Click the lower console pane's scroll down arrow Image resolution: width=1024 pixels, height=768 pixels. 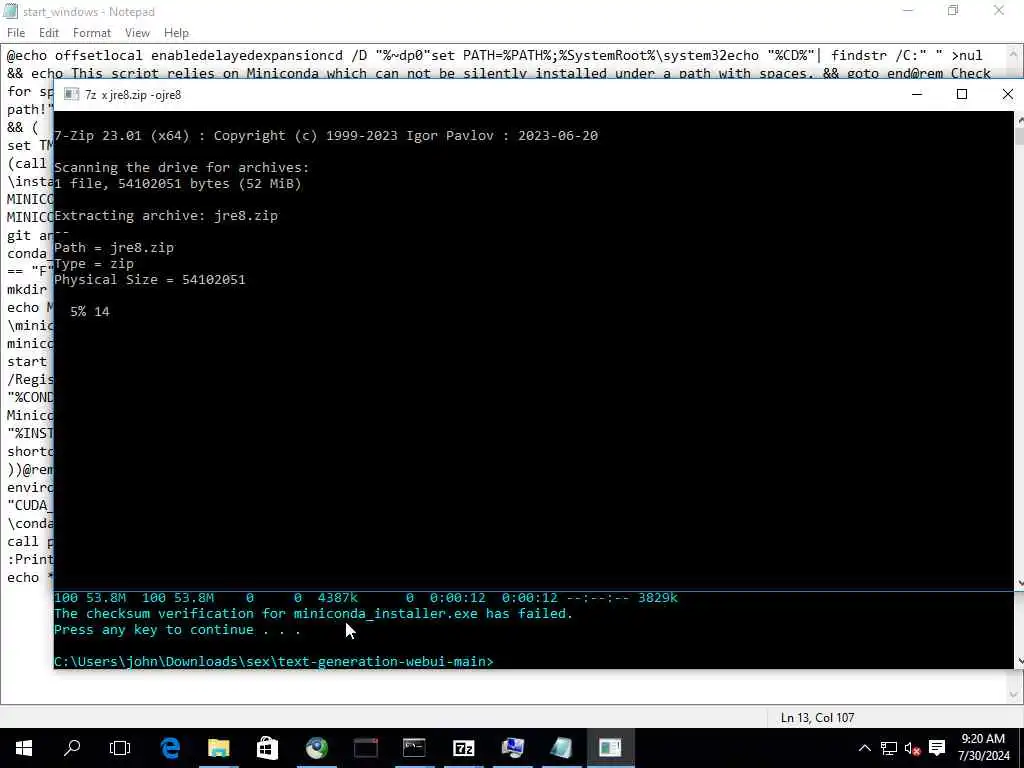click(1019, 661)
